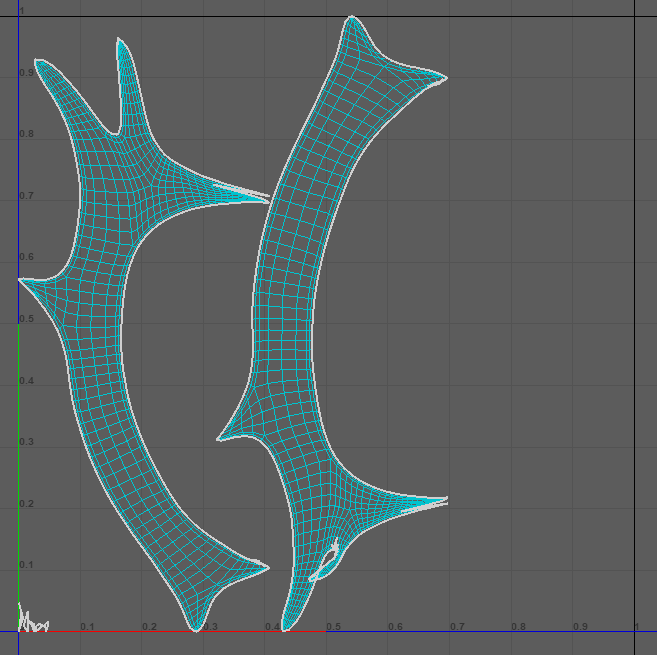Image resolution: width=657 pixels, height=655 pixels.
Task: Click right shell's left-pointing mid spike tip
Action: click(220, 438)
